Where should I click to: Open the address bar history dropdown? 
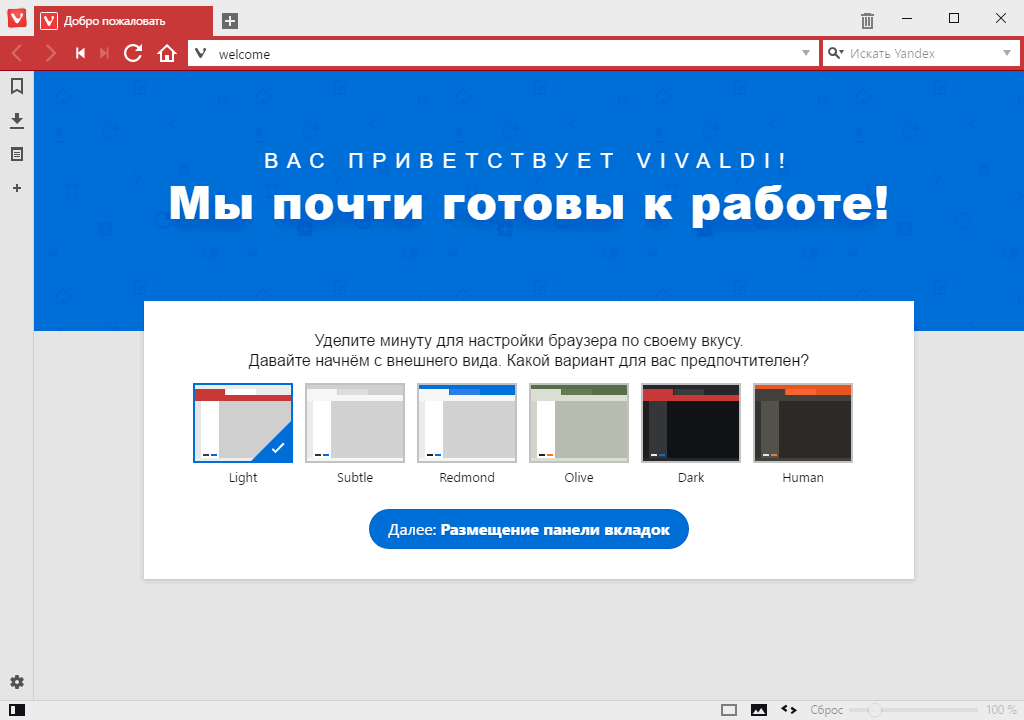tap(806, 53)
